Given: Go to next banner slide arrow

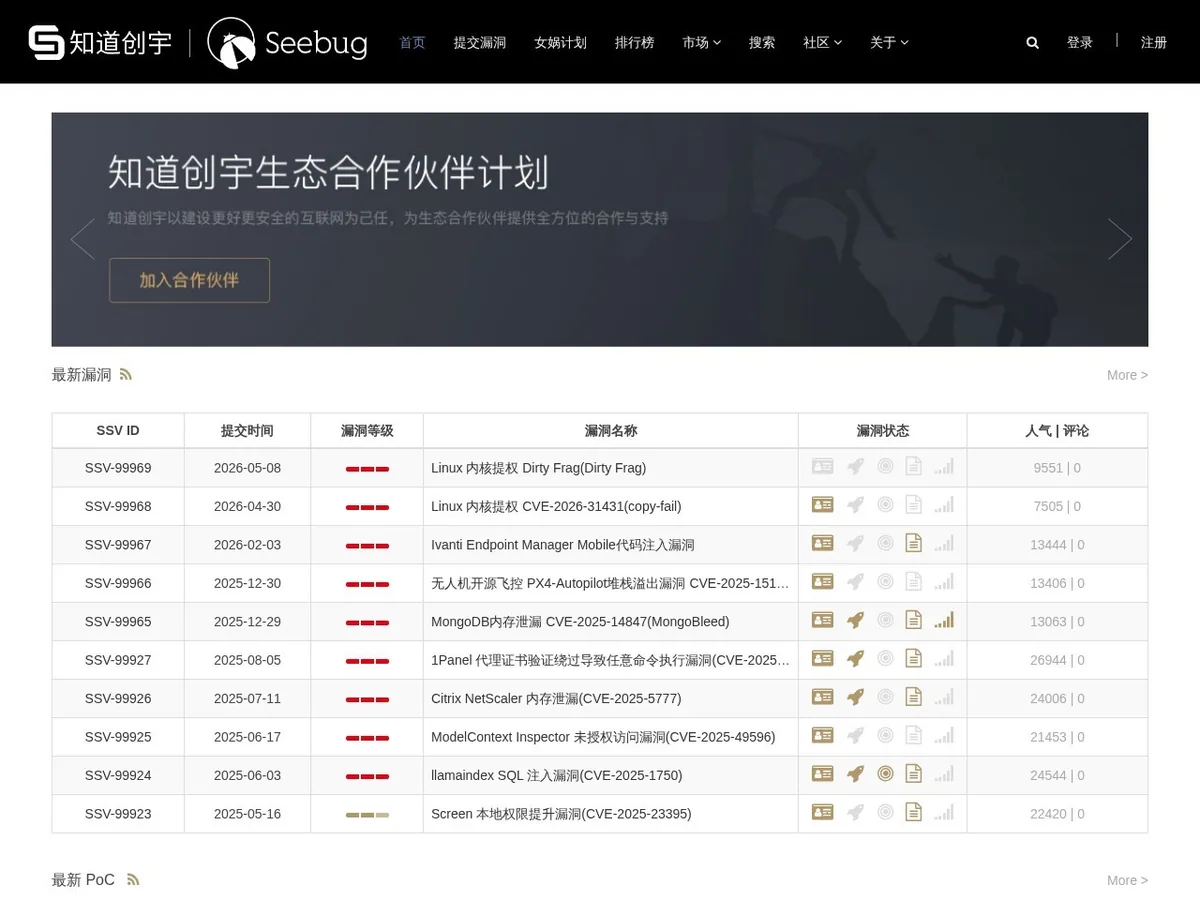Looking at the screenshot, I should click(x=1120, y=239).
